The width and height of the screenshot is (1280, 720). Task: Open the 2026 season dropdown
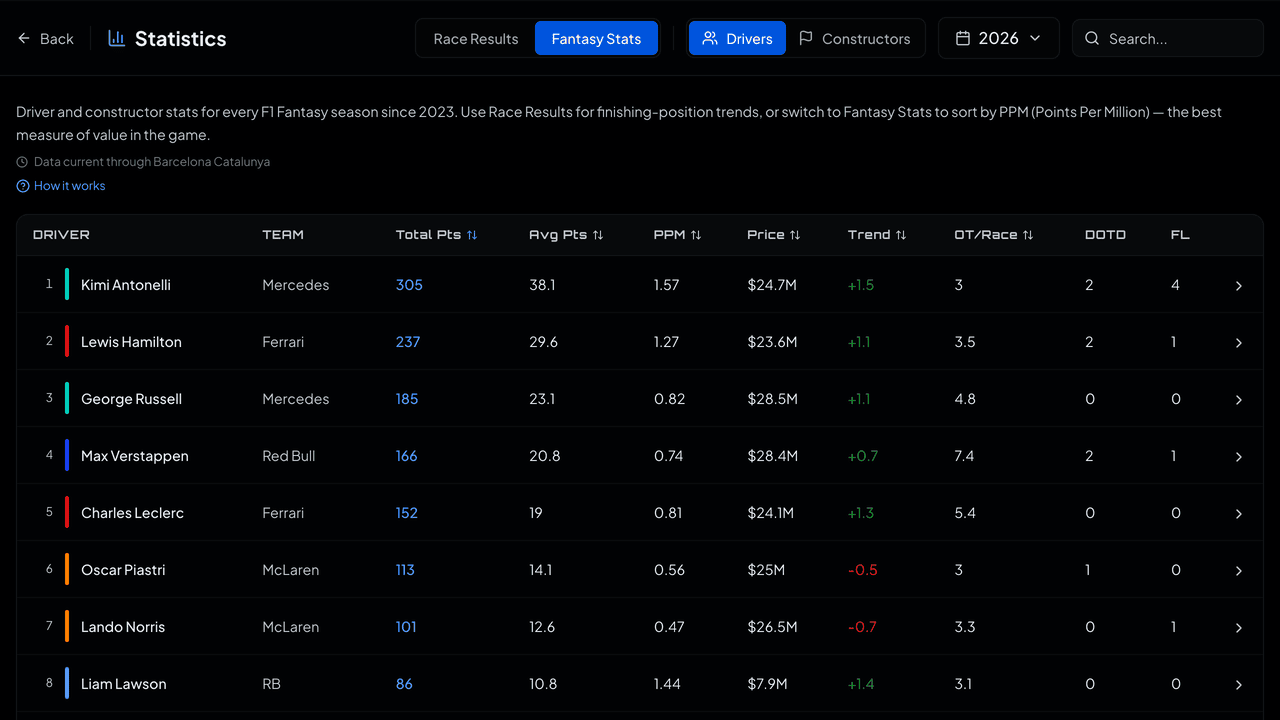point(998,38)
